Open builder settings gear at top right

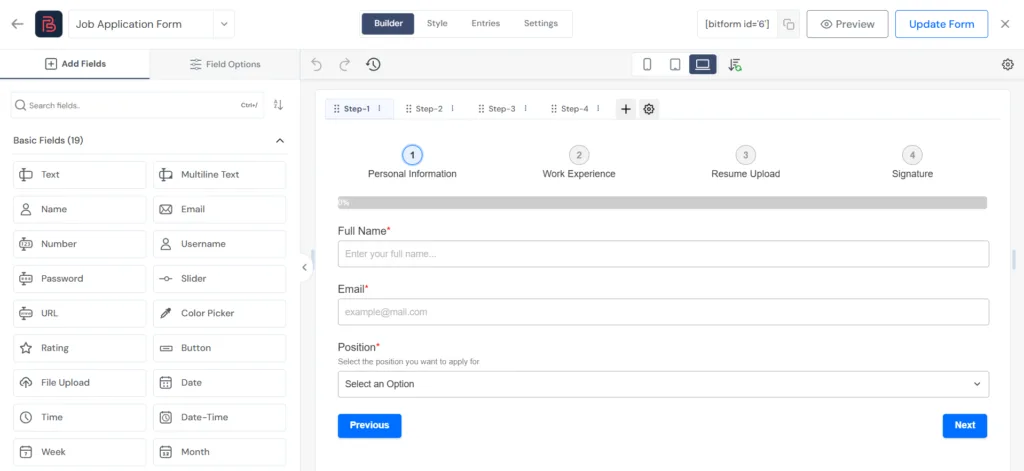tap(1008, 64)
